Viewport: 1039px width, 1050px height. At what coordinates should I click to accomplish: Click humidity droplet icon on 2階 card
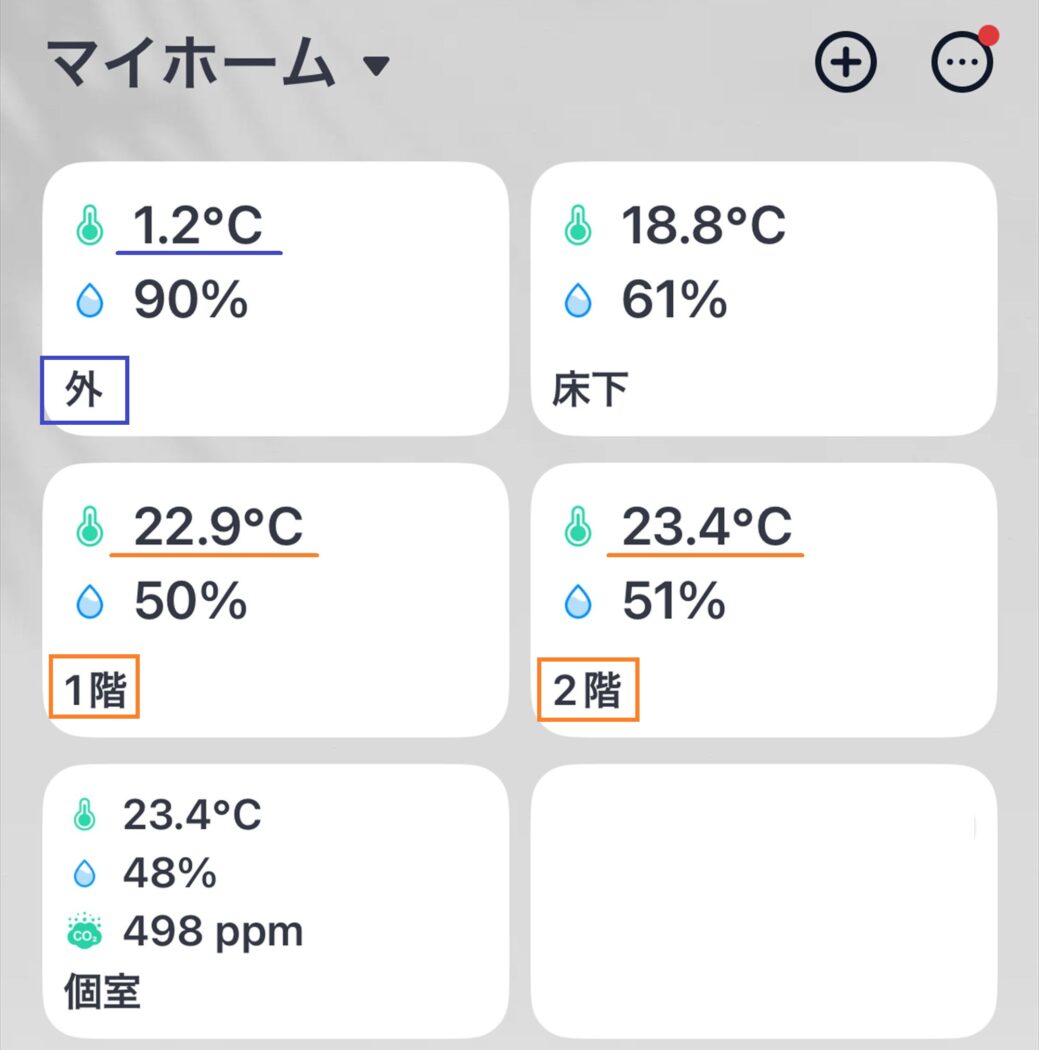[578, 602]
